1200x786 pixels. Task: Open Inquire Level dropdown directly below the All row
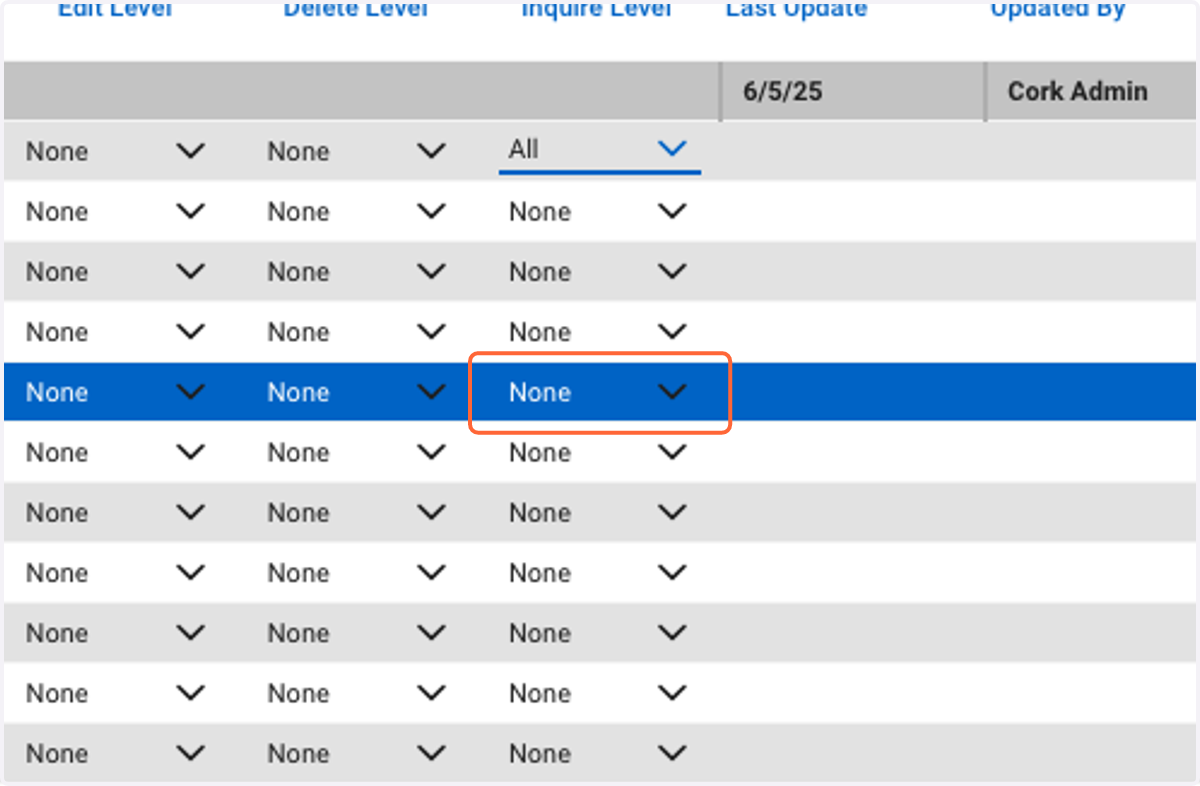pos(599,211)
